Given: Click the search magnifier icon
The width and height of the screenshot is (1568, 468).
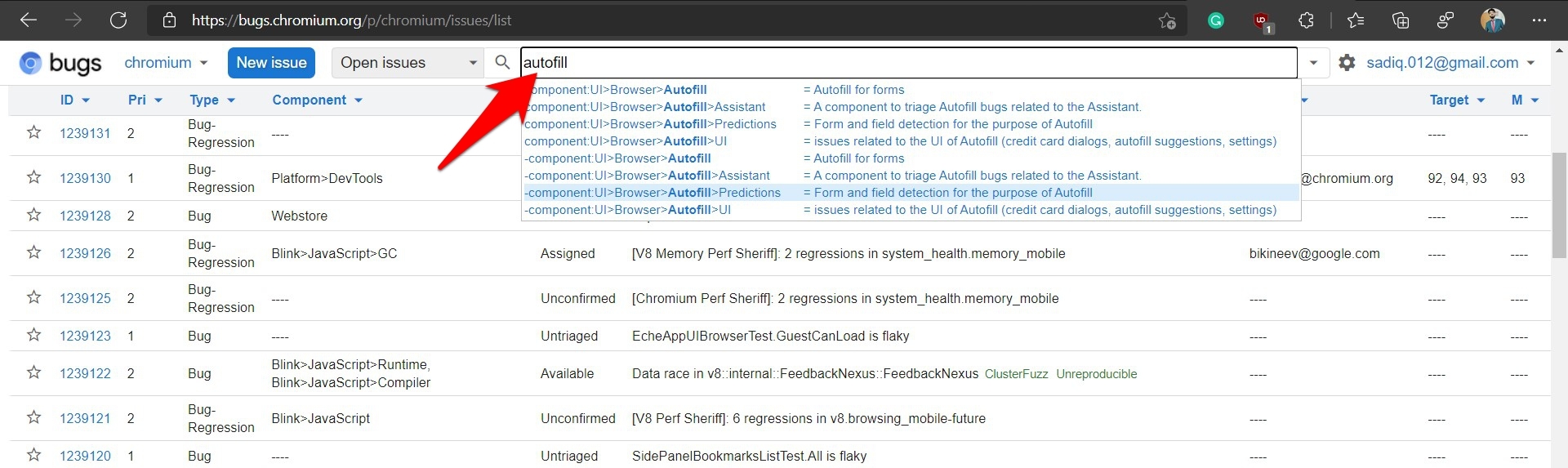Looking at the screenshot, I should point(502,62).
